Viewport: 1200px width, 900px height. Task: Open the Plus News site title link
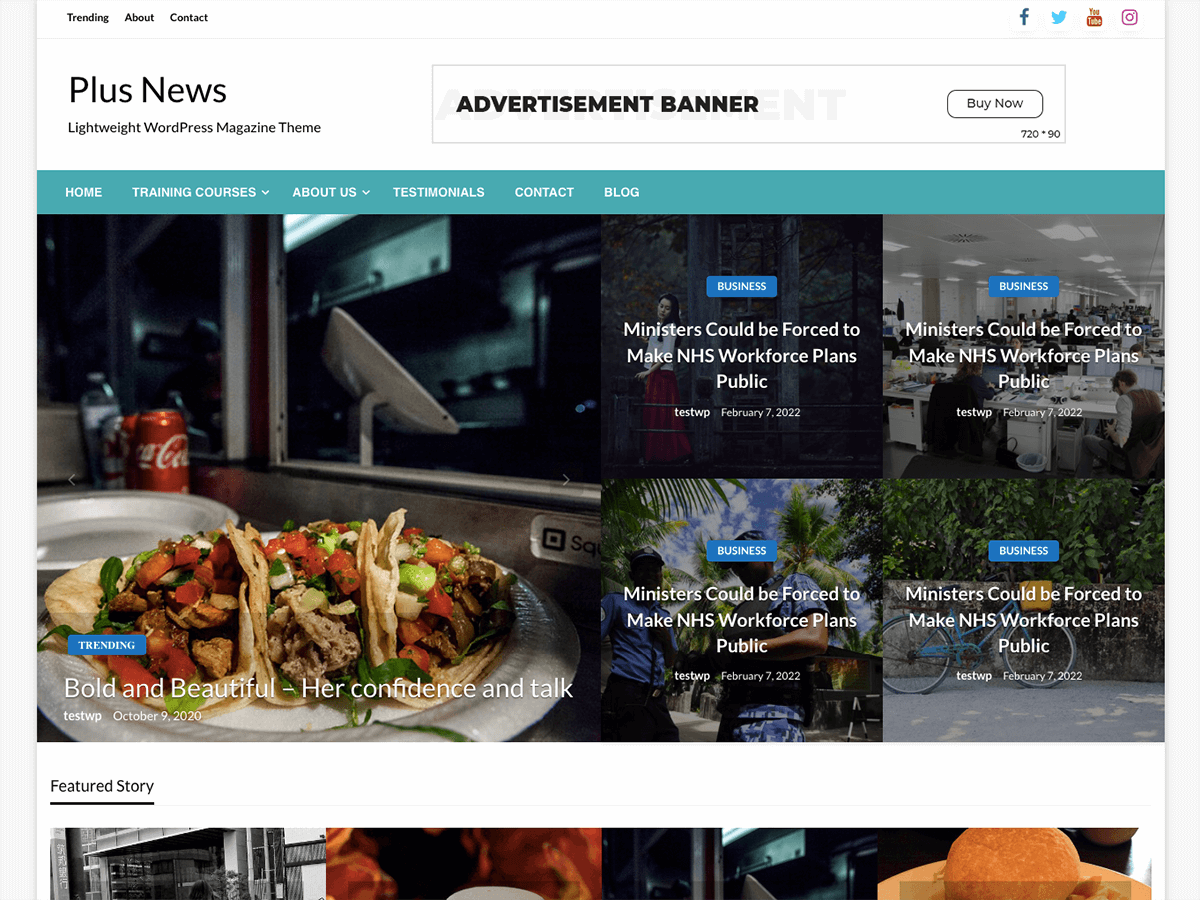[x=146, y=90]
